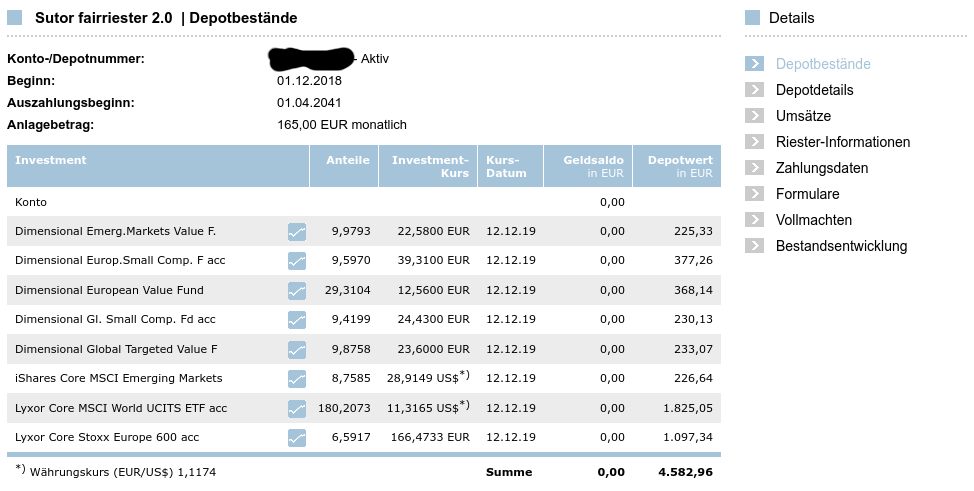Open Depotbestände menu item
974x491 pixels.
coord(822,64)
